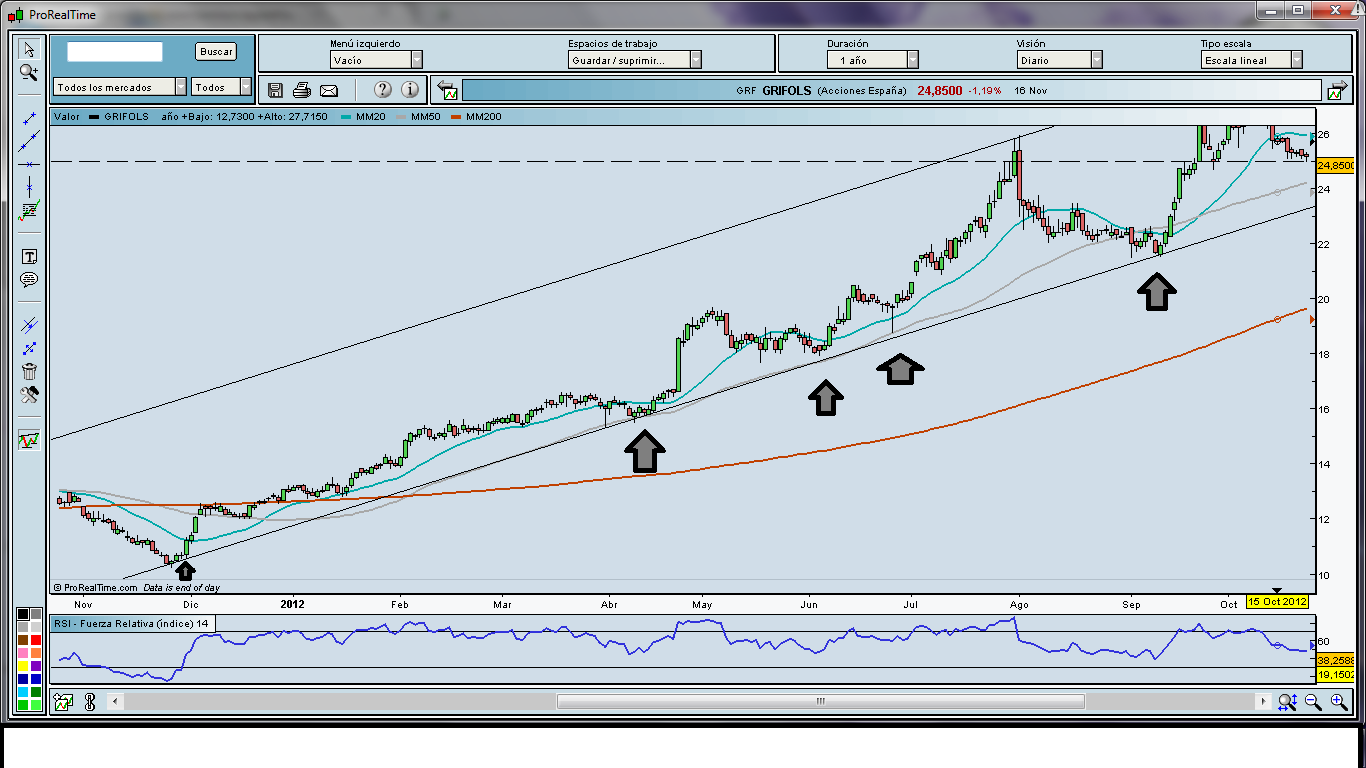
Task: Click the trash can delete tool
Action: [29, 371]
